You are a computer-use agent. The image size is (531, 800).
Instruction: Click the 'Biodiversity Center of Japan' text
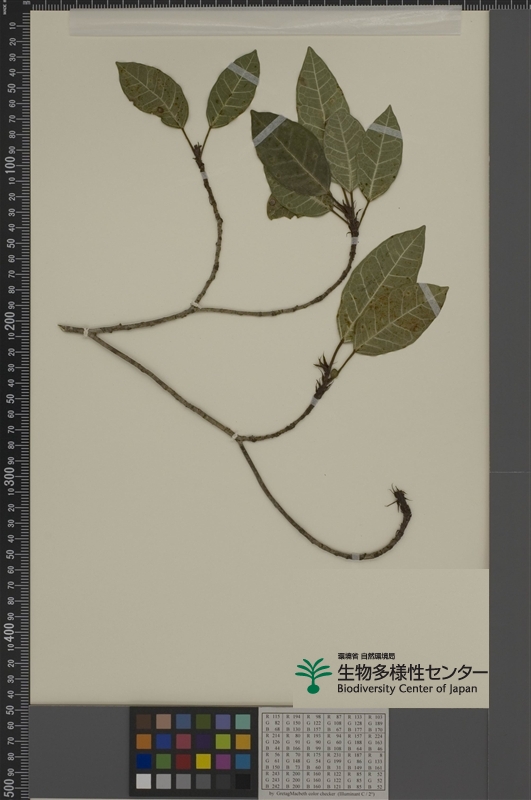click(407, 689)
